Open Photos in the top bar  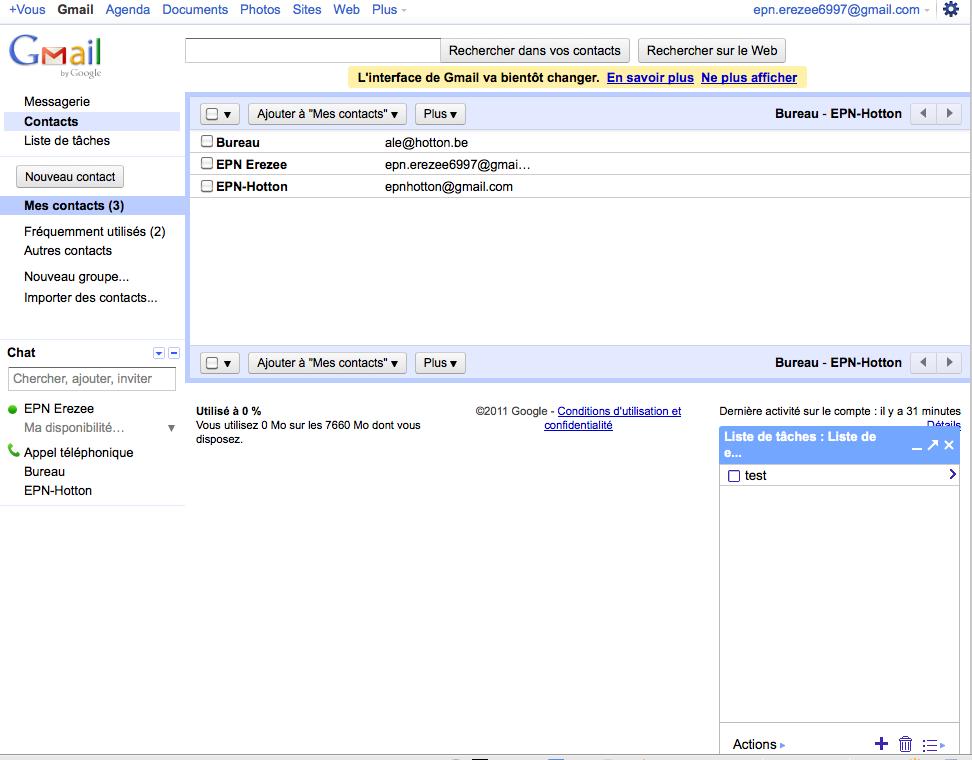pyautogui.click(x=260, y=10)
